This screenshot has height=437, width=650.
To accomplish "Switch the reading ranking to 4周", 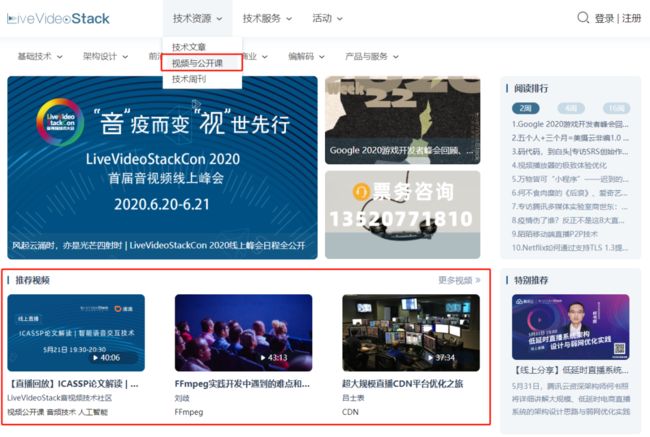I will 571,108.
